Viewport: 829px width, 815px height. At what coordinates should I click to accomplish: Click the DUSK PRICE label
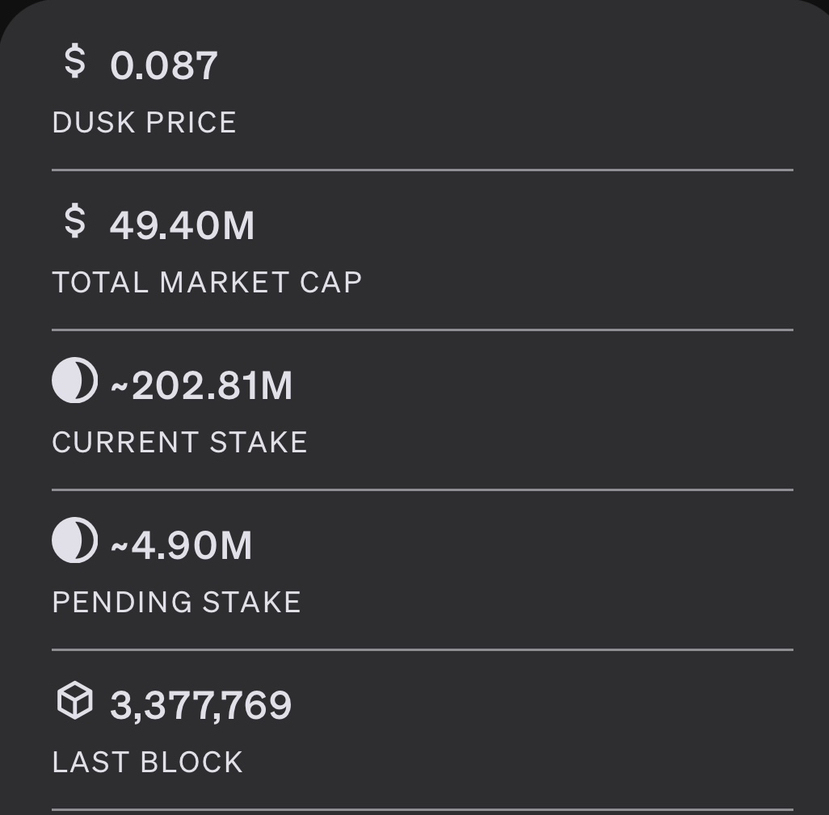coord(144,123)
